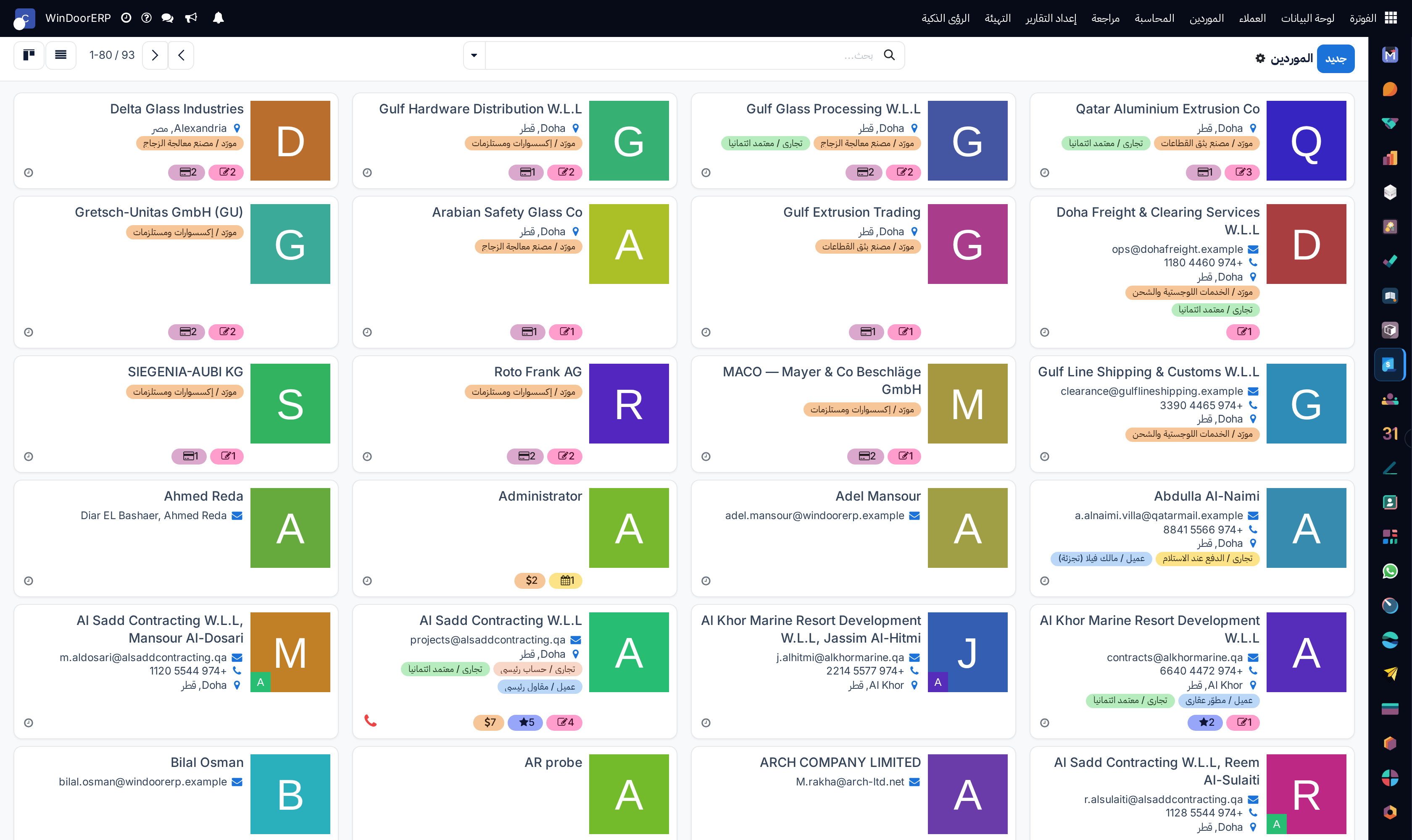Screen dimensions: 1412x840
Task: Open the المحاسبة menu
Action: [x=1154, y=18]
